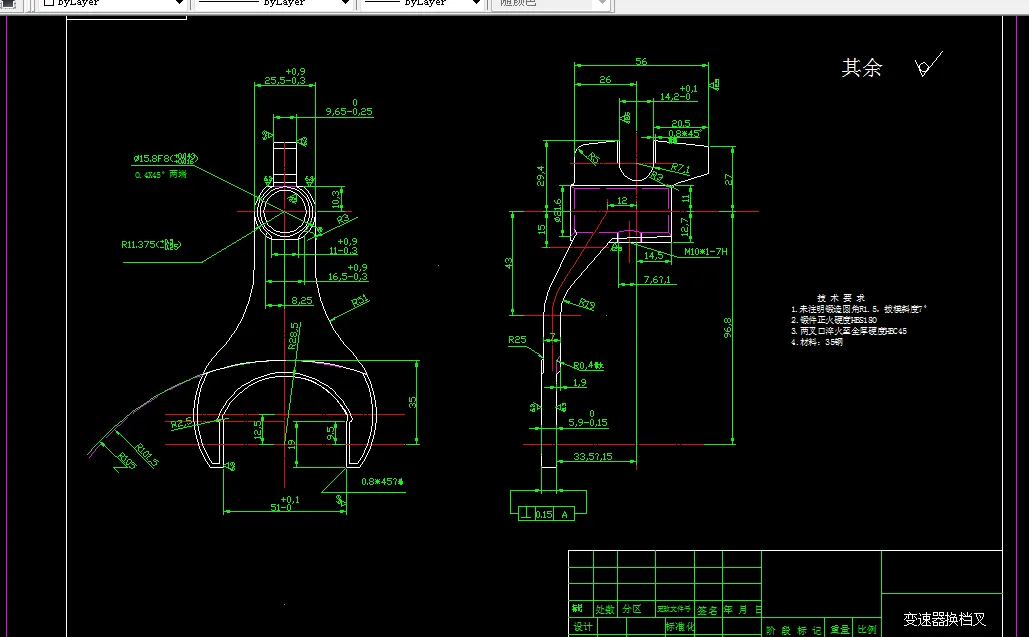This screenshot has width=1029, height=637.
Task: Pick the R2.5 radius label
Action: coord(182,423)
